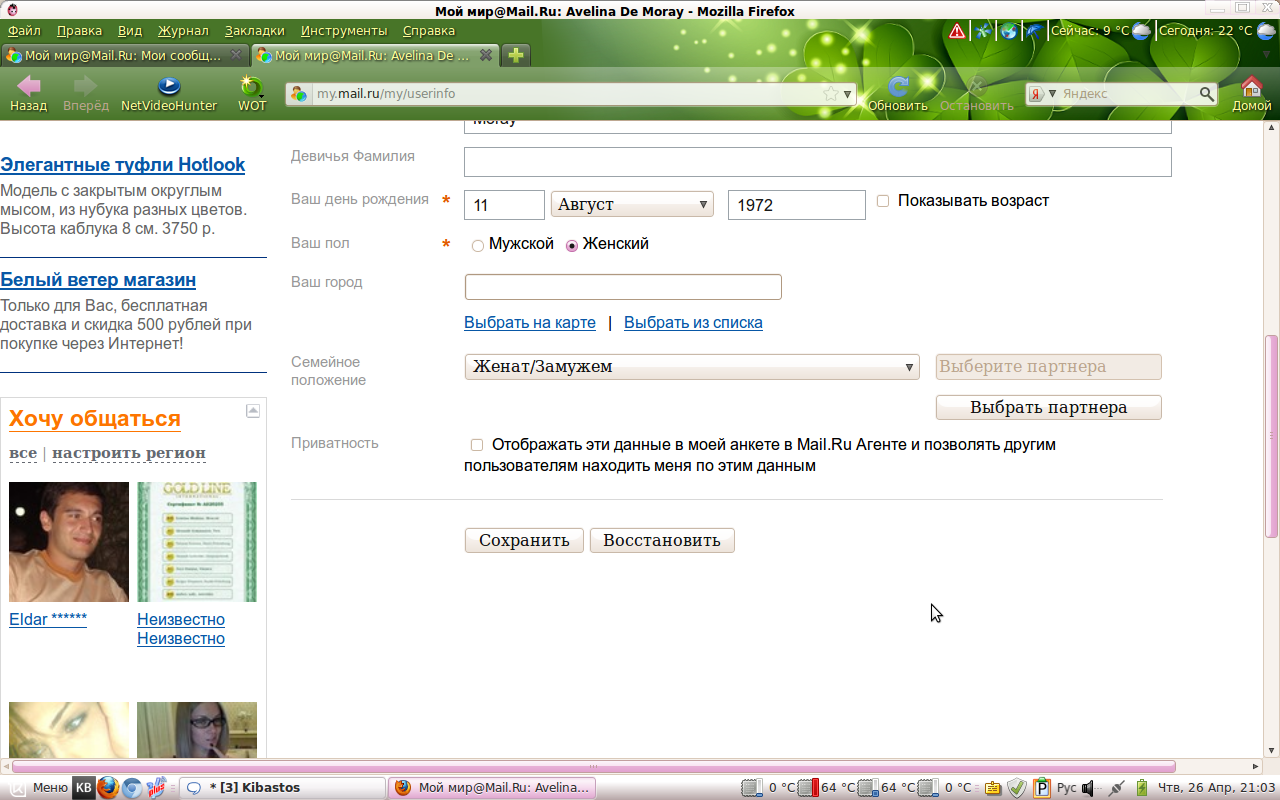
Task: Click the blue pinwheel fan icon
Action: 983,31
